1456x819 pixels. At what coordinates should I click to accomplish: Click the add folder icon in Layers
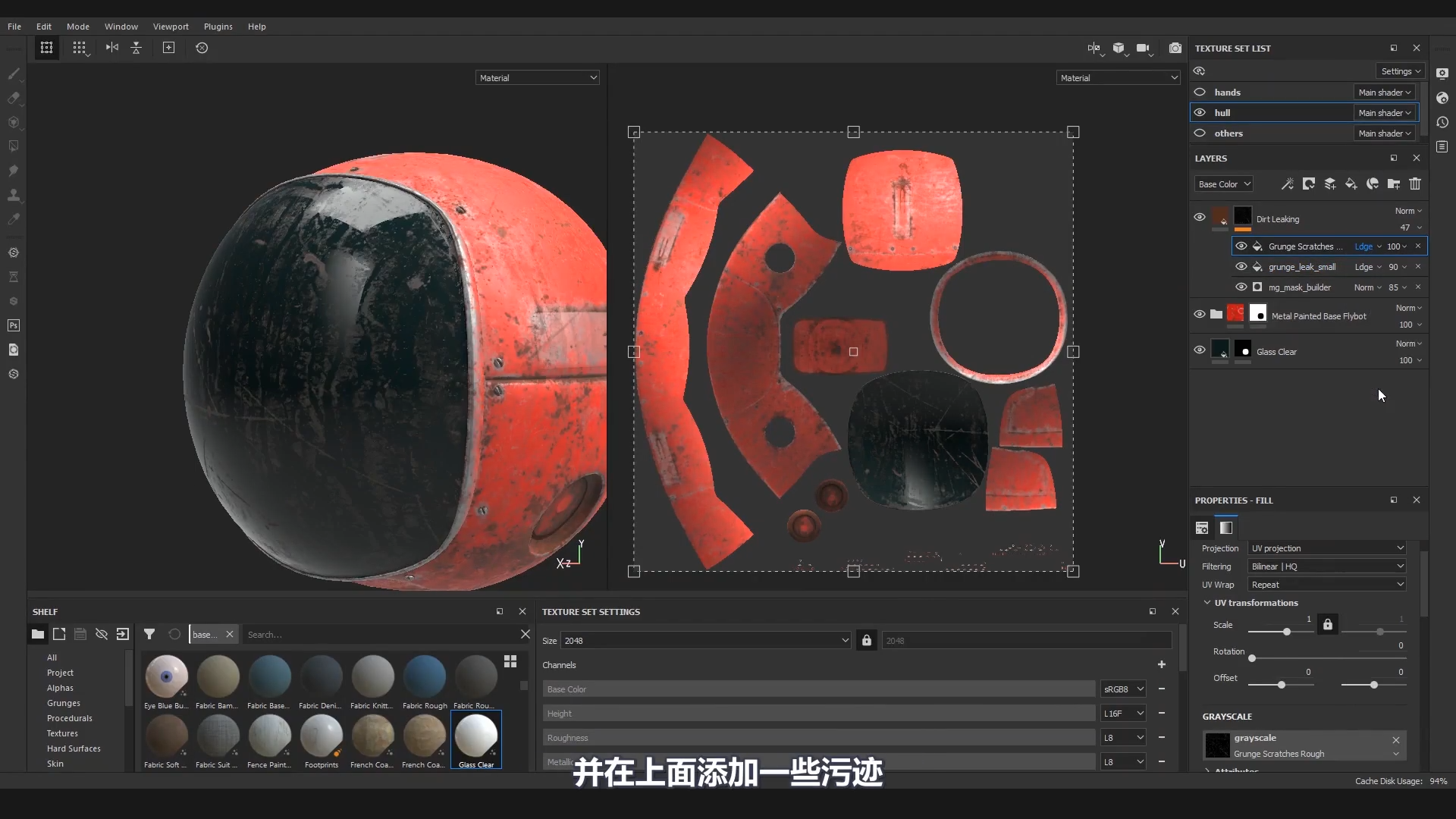1394,184
